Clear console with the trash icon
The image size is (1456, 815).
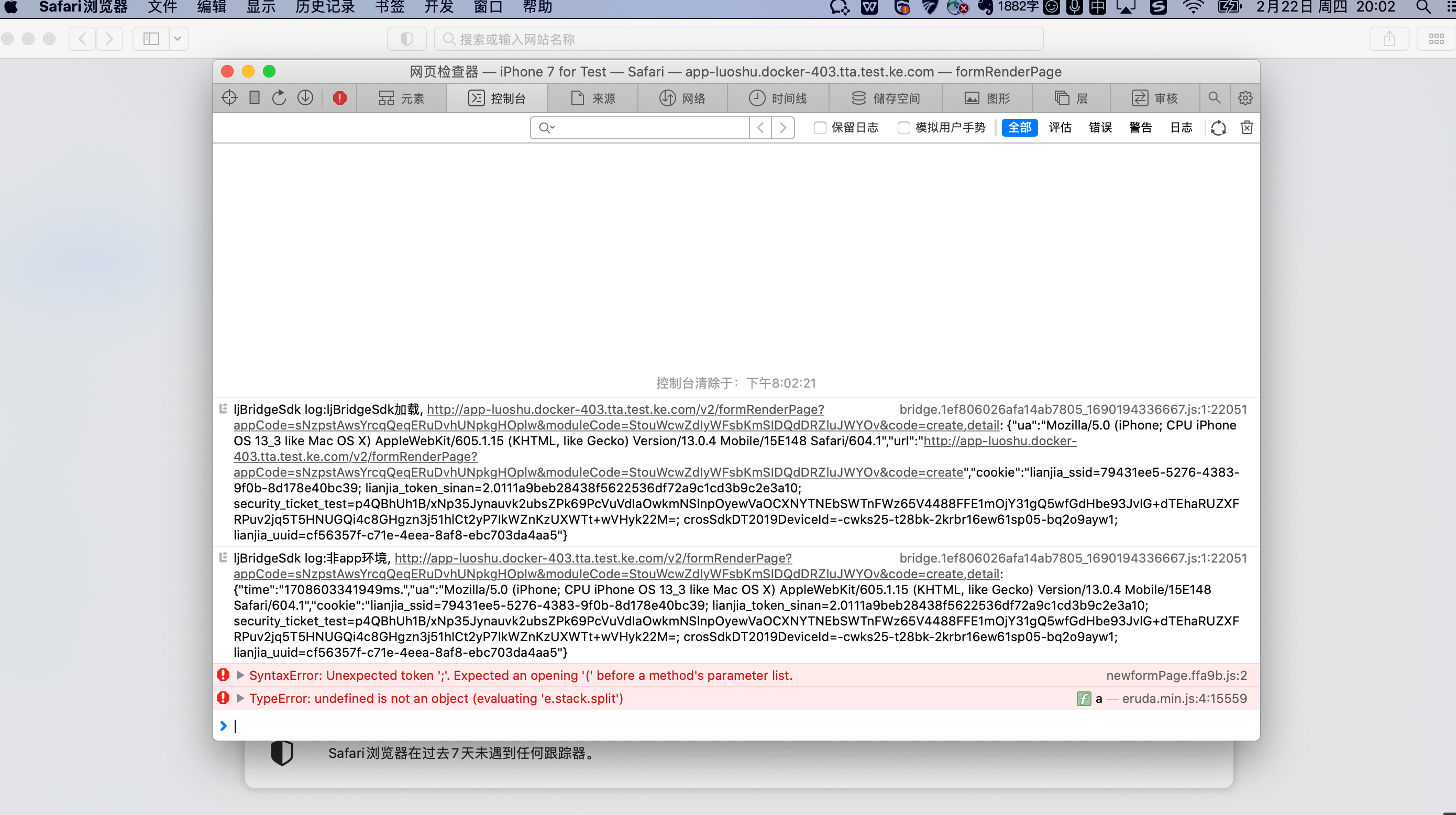pos(1247,128)
